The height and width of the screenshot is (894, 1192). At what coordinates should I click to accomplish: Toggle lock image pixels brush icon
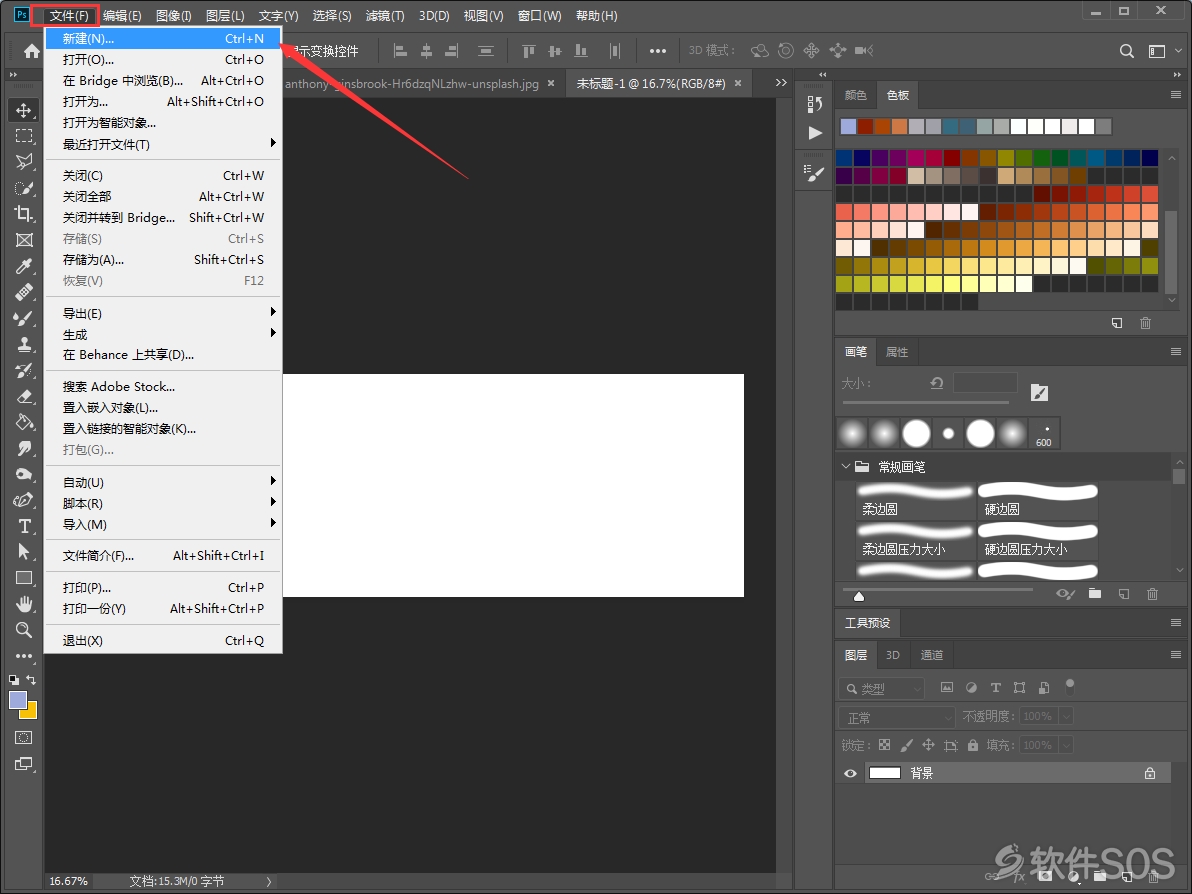point(906,745)
